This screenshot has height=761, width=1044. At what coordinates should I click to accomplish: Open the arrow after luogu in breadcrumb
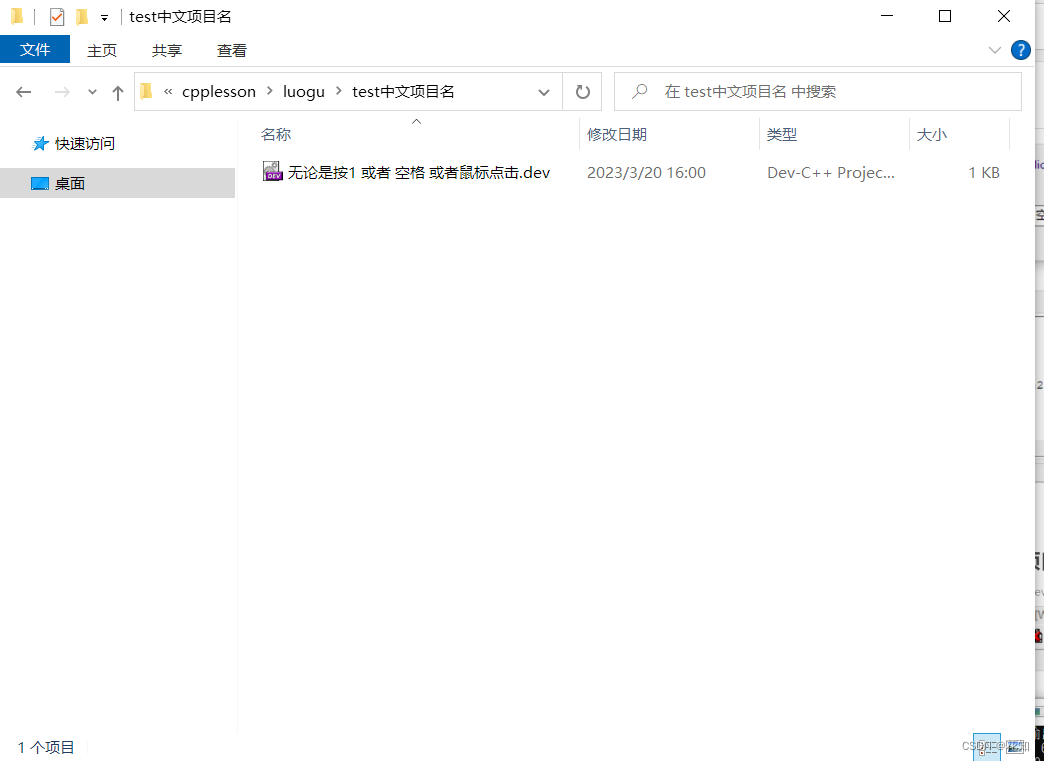(x=339, y=91)
